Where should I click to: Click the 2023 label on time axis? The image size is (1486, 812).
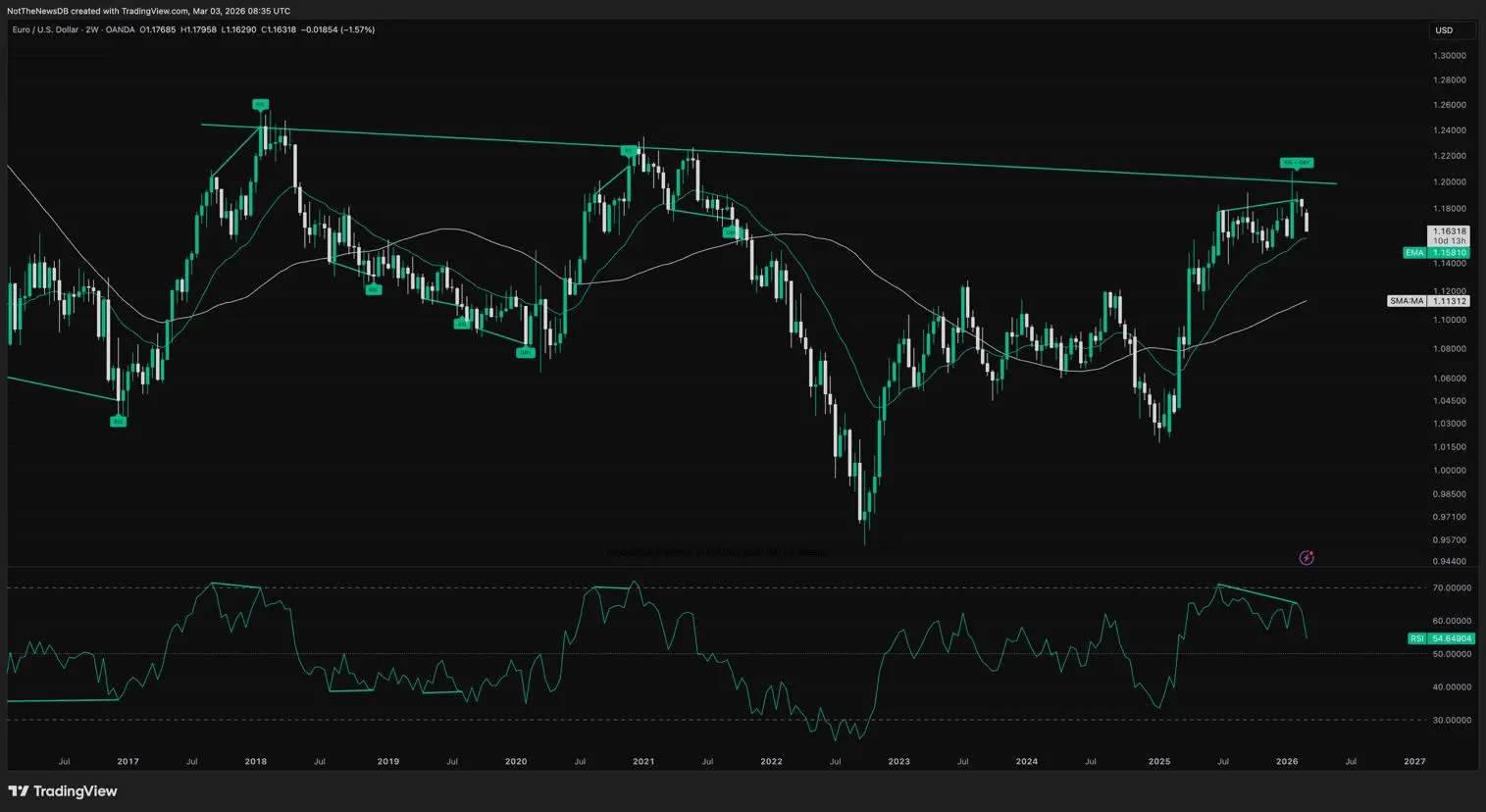tap(898, 761)
